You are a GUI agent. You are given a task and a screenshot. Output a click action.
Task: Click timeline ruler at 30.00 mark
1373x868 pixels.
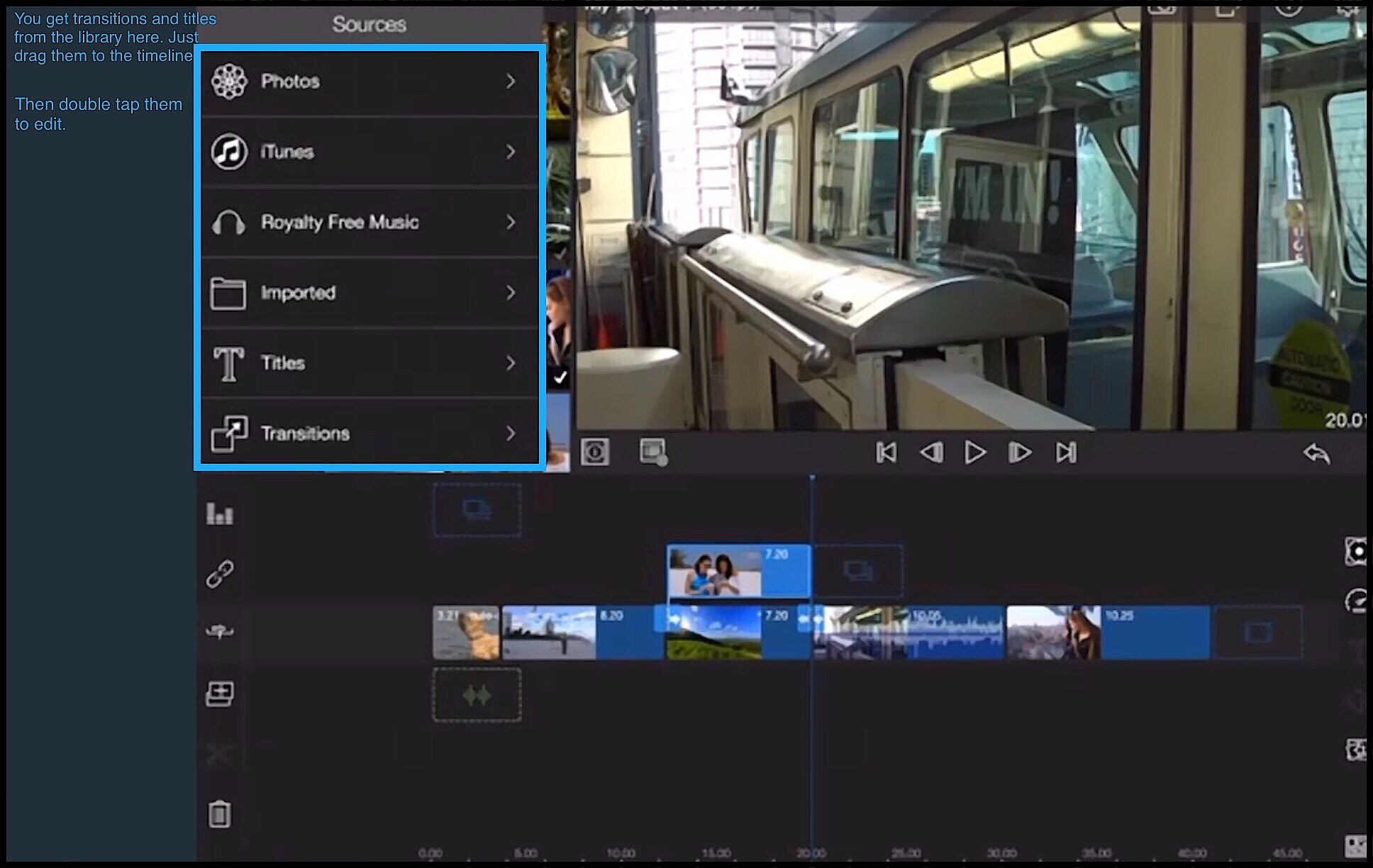pyautogui.click(x=1001, y=853)
